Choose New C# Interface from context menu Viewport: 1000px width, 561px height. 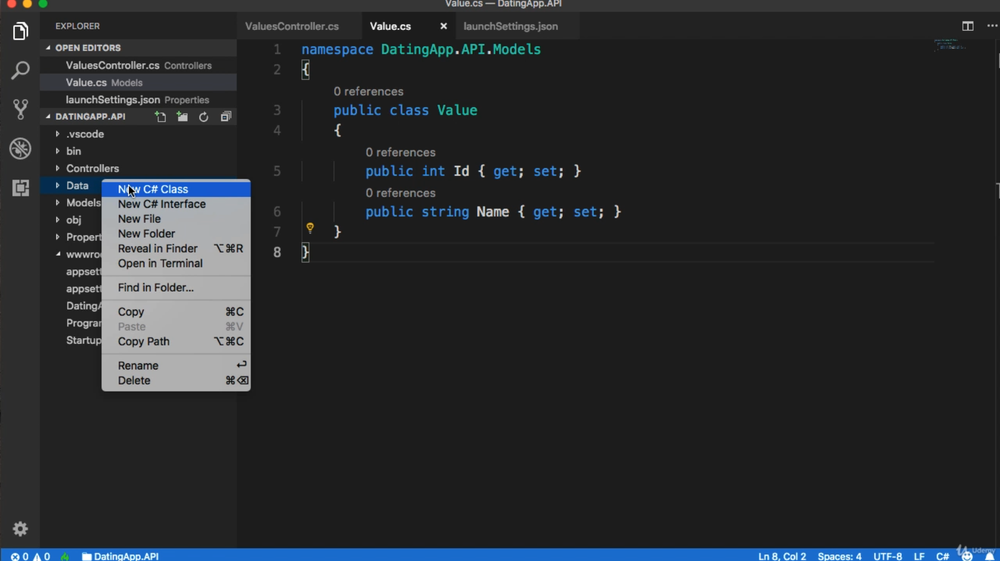[x=176, y=204]
